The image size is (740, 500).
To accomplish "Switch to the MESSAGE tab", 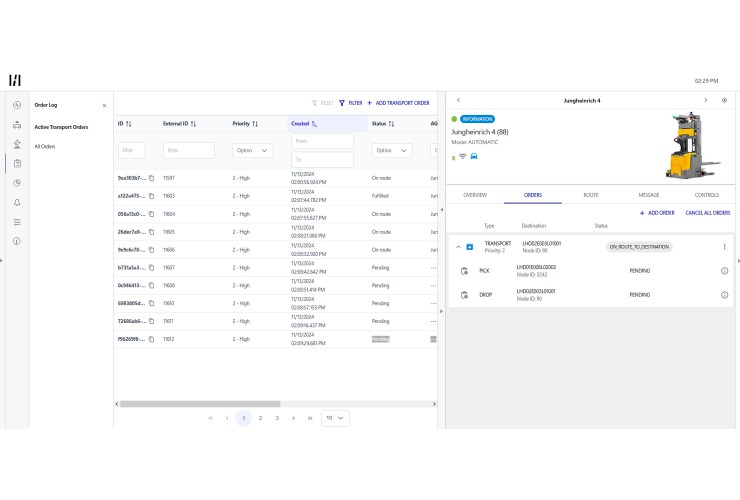I will tap(648, 195).
